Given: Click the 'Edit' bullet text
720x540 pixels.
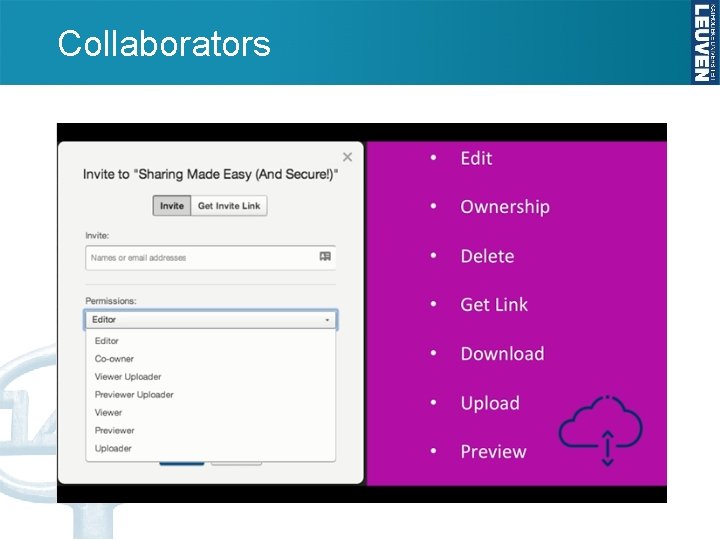Looking at the screenshot, I should click(x=476, y=158).
